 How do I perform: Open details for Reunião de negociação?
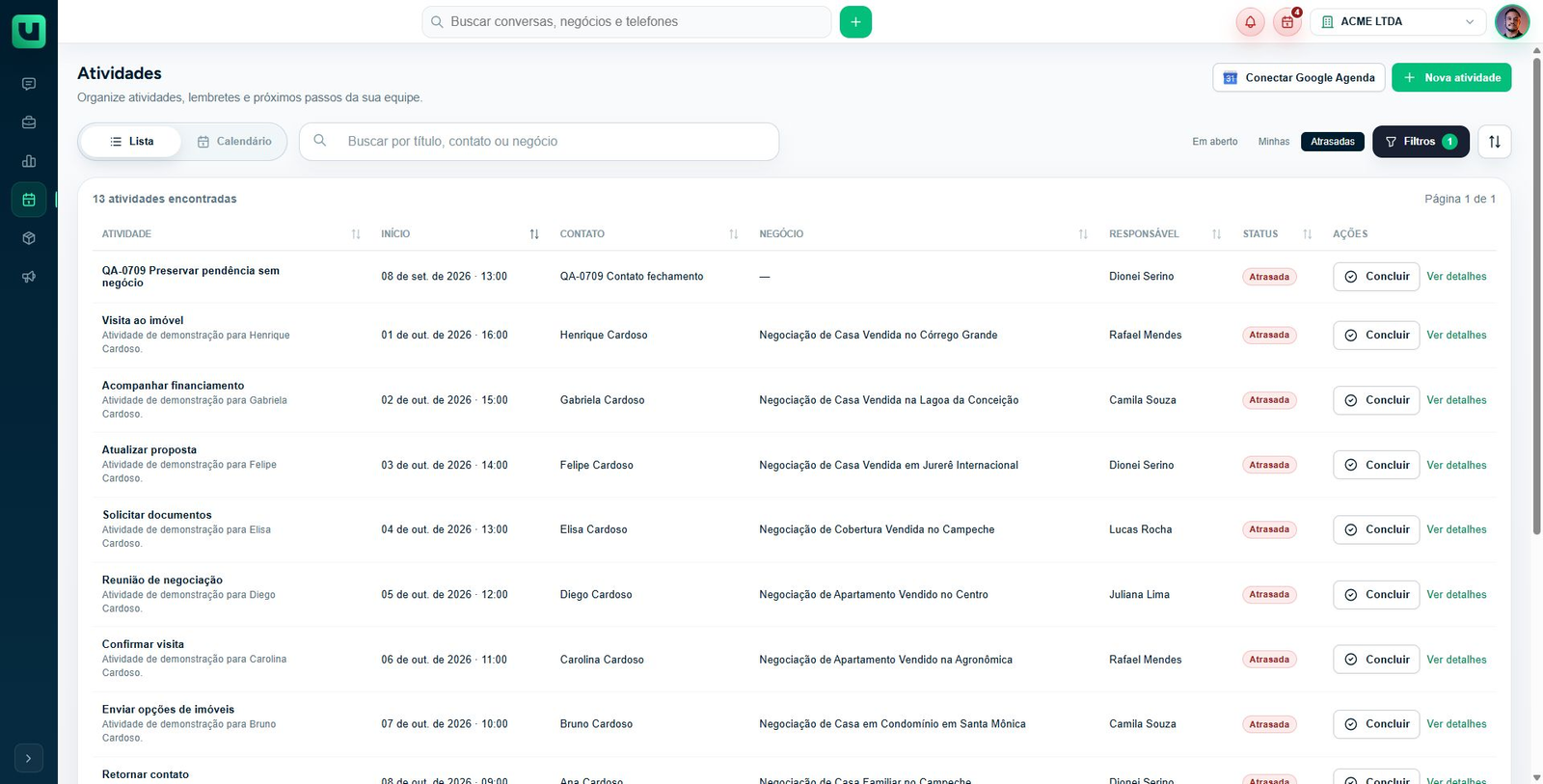point(1456,595)
